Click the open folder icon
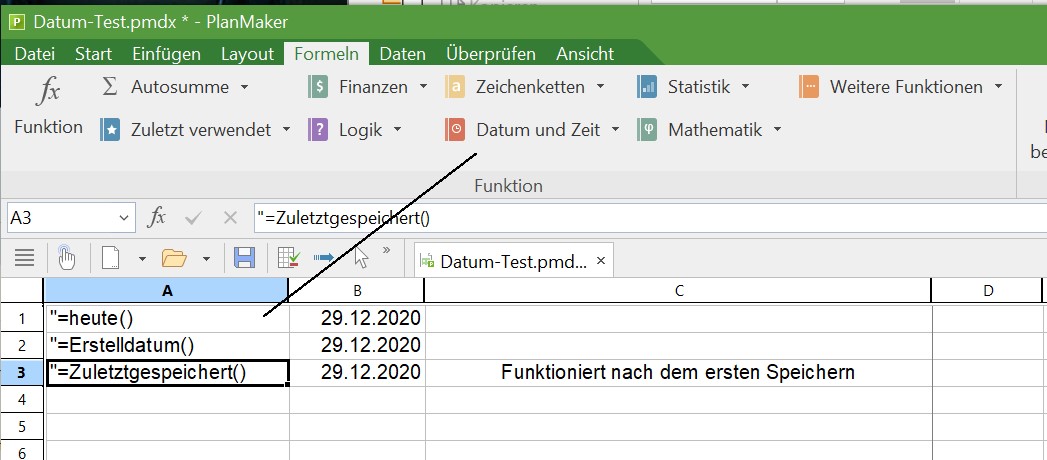The image size is (1047, 460). pos(175,258)
